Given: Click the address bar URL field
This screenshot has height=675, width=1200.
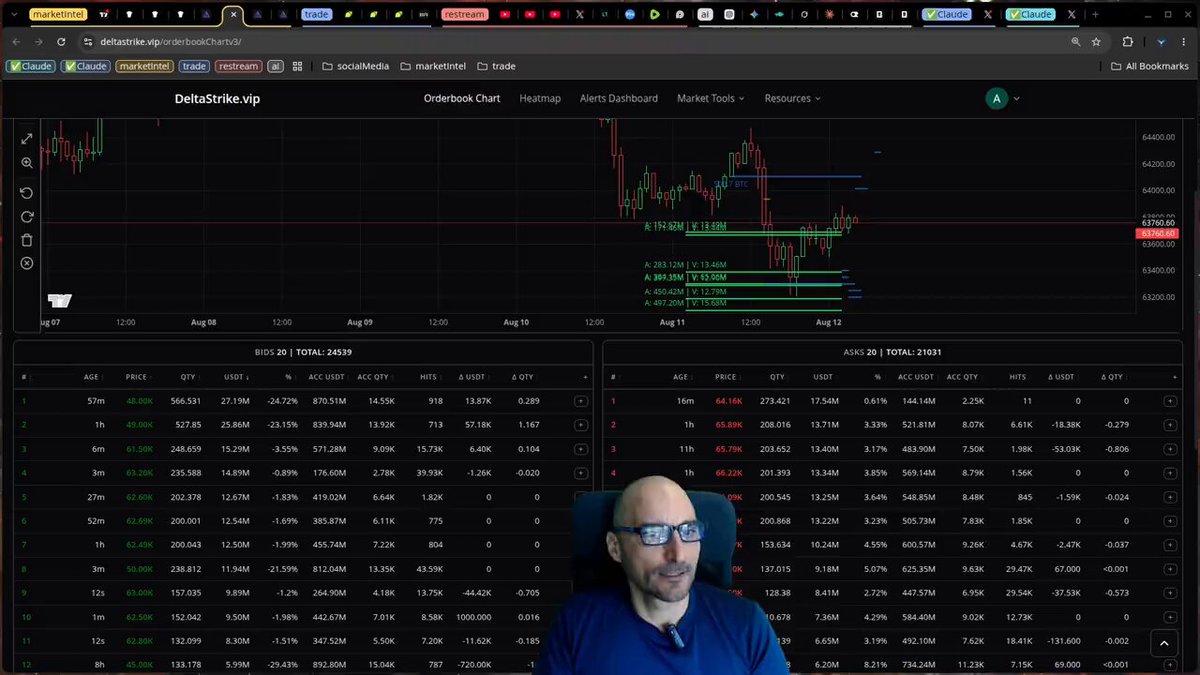Looking at the screenshot, I should coord(580,42).
